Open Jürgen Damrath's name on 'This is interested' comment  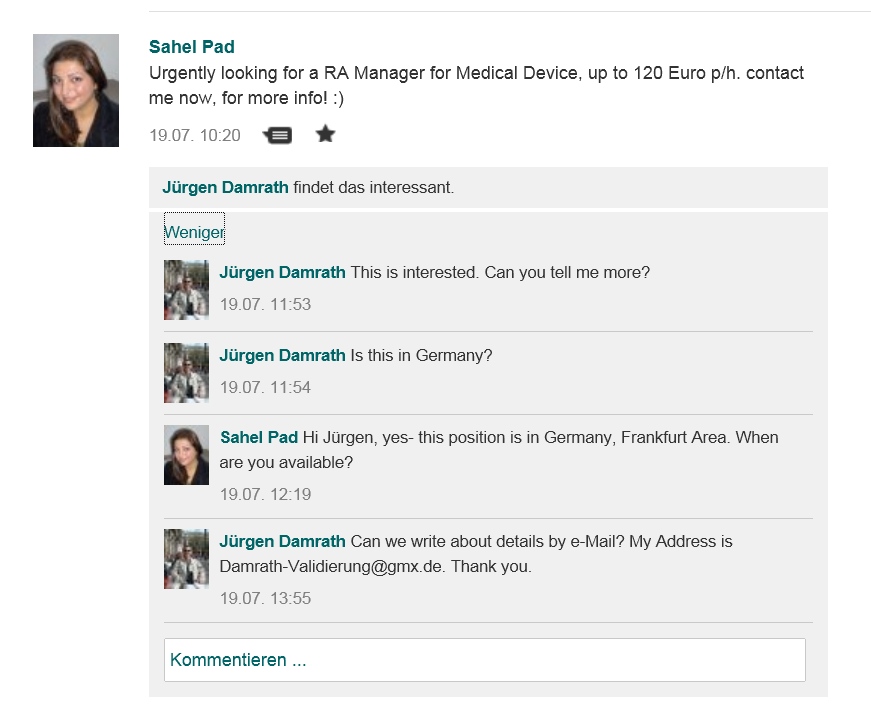(x=282, y=272)
